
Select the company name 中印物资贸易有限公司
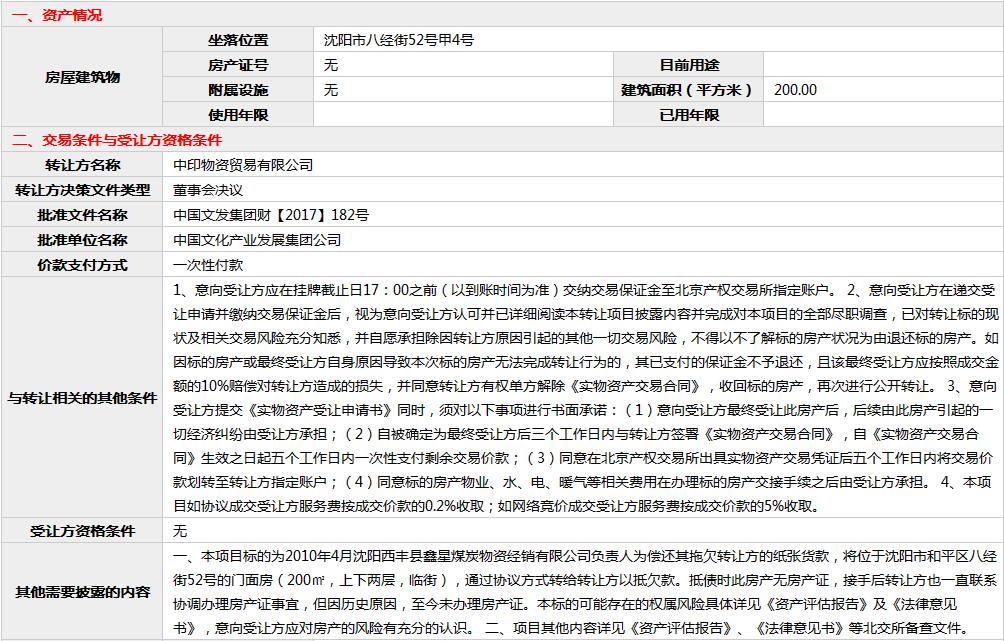coord(243,165)
